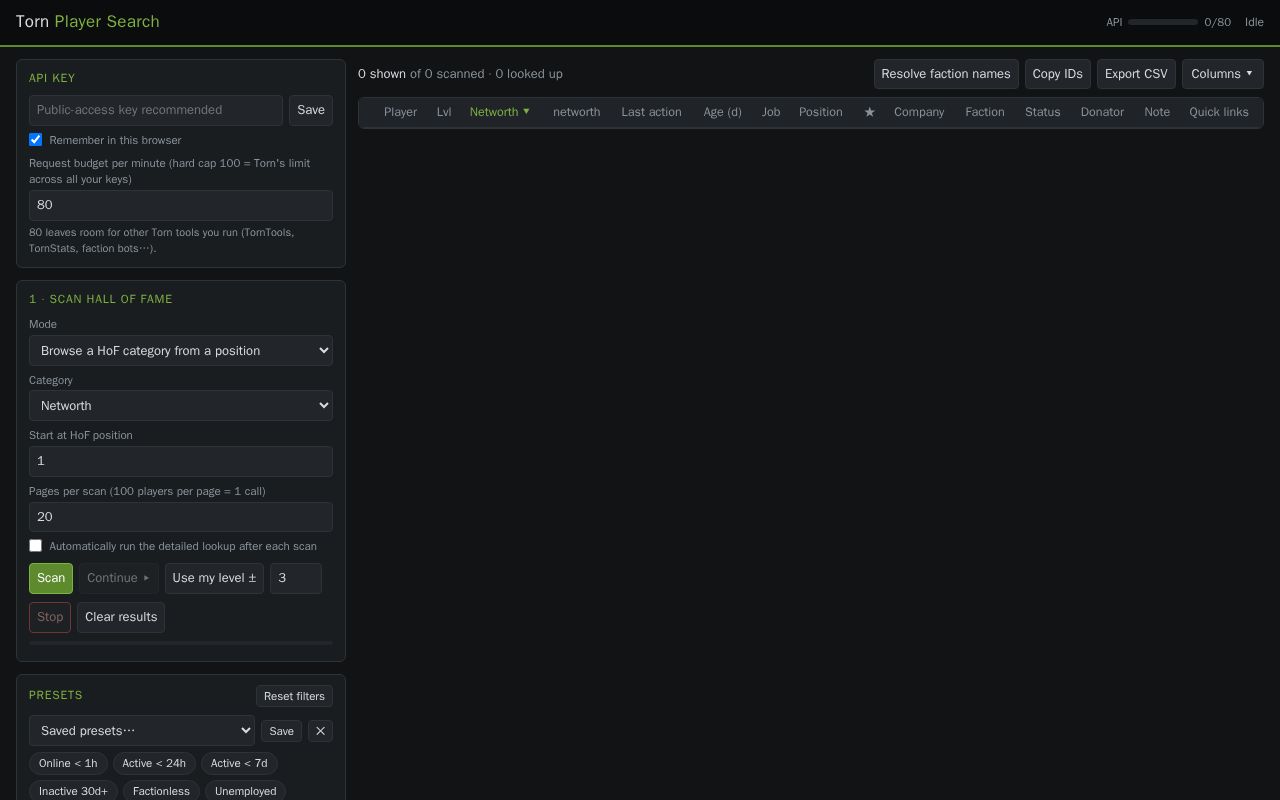Sort by the Last action column

(x=651, y=112)
